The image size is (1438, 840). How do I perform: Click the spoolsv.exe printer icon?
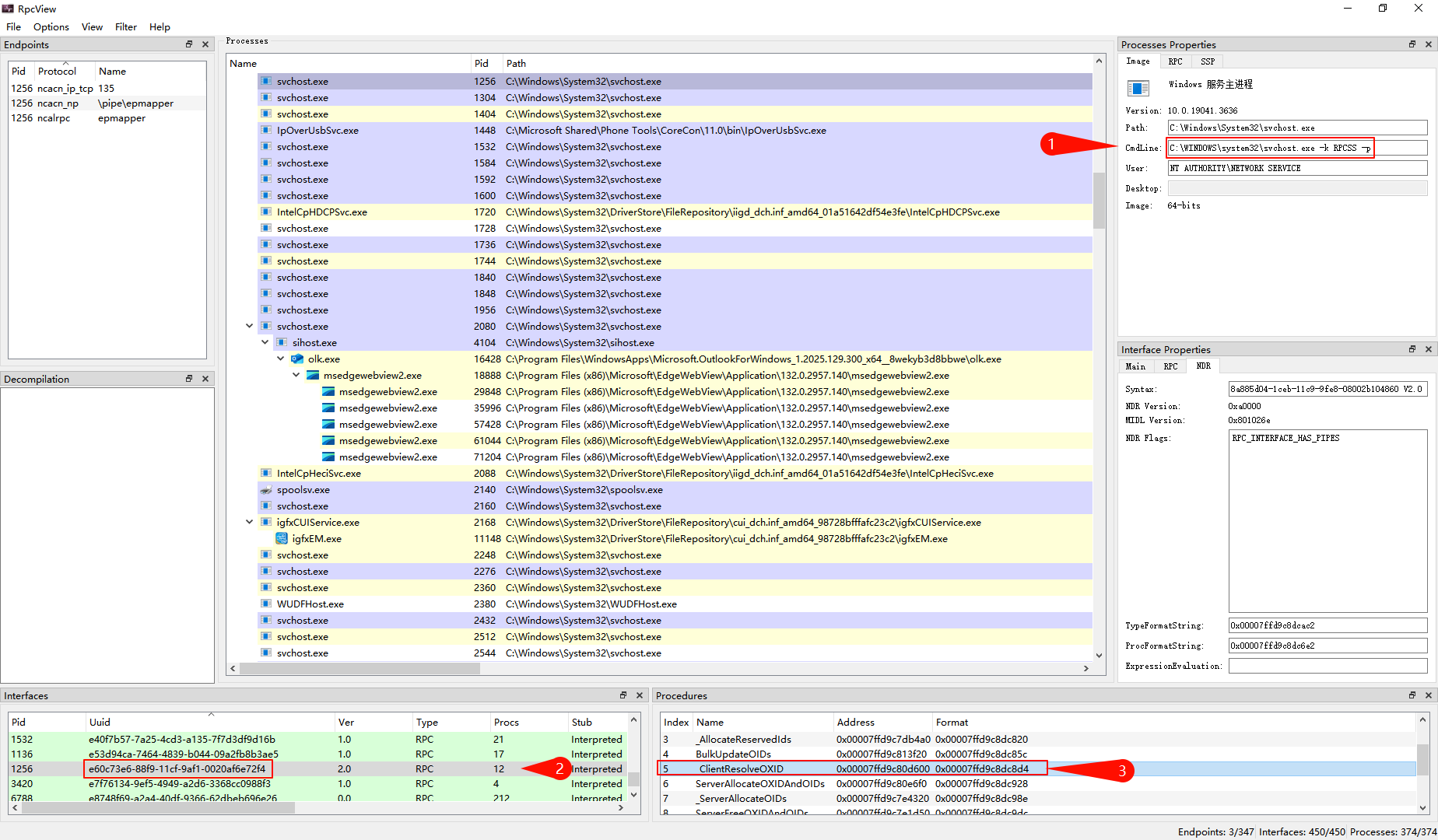pyautogui.click(x=266, y=490)
